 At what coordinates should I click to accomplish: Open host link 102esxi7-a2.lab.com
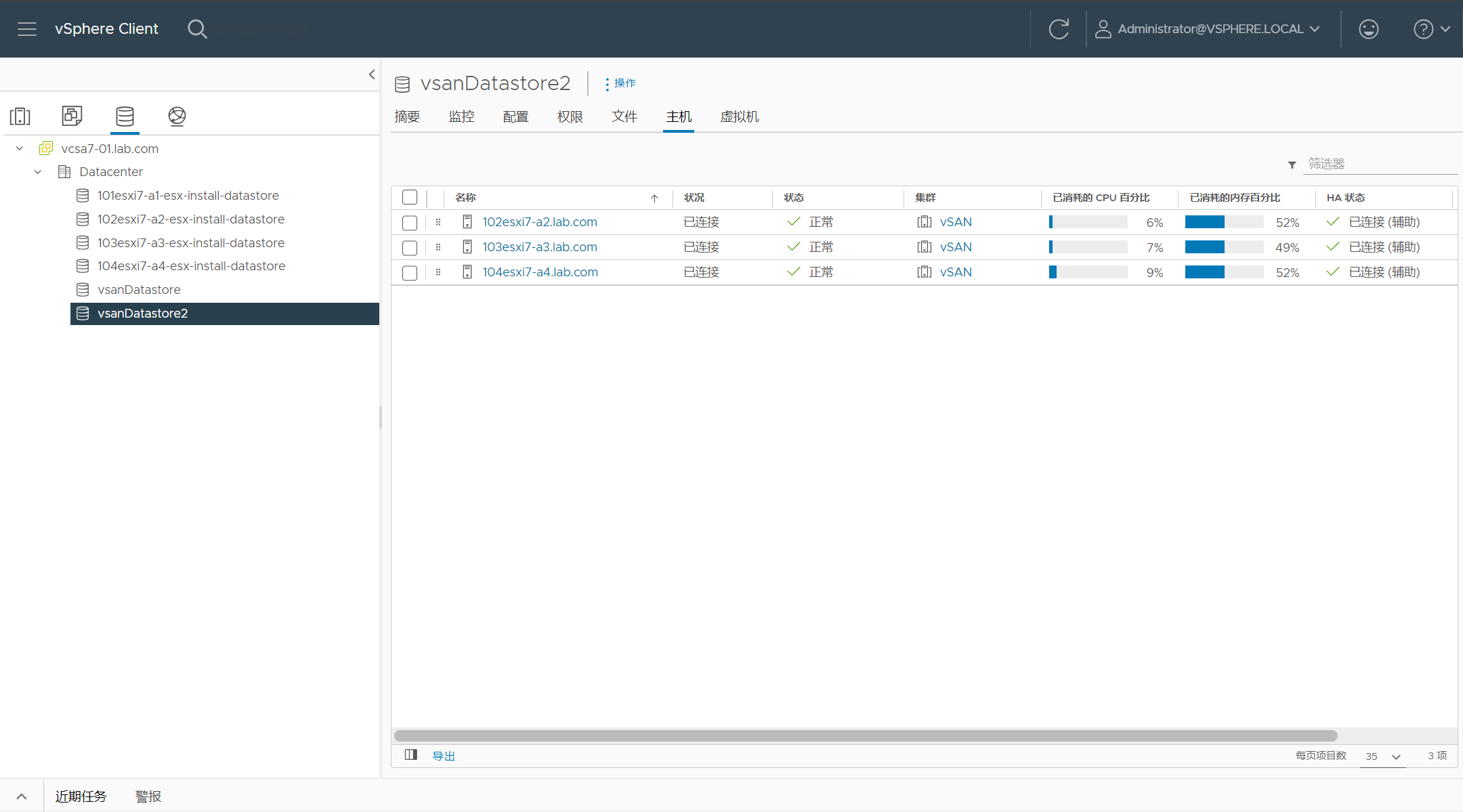tap(540, 222)
